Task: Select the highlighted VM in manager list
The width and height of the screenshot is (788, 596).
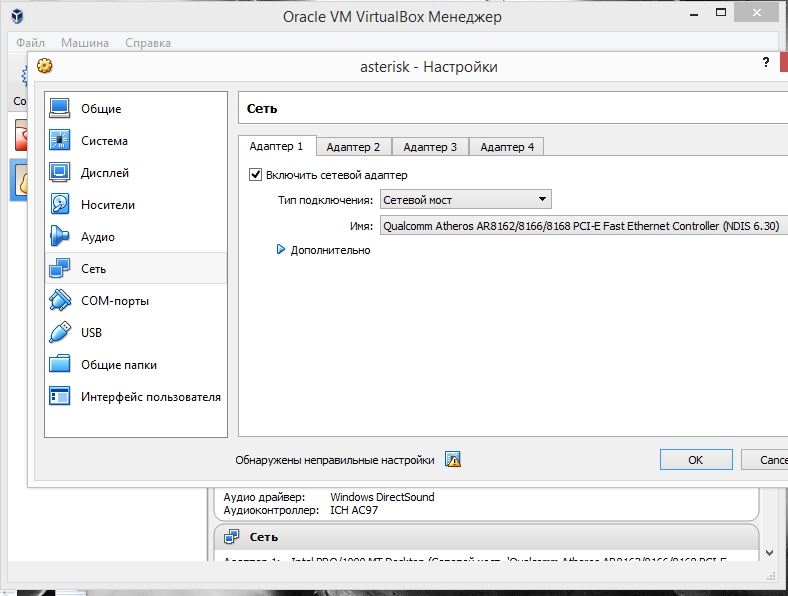Action: click(x=20, y=180)
